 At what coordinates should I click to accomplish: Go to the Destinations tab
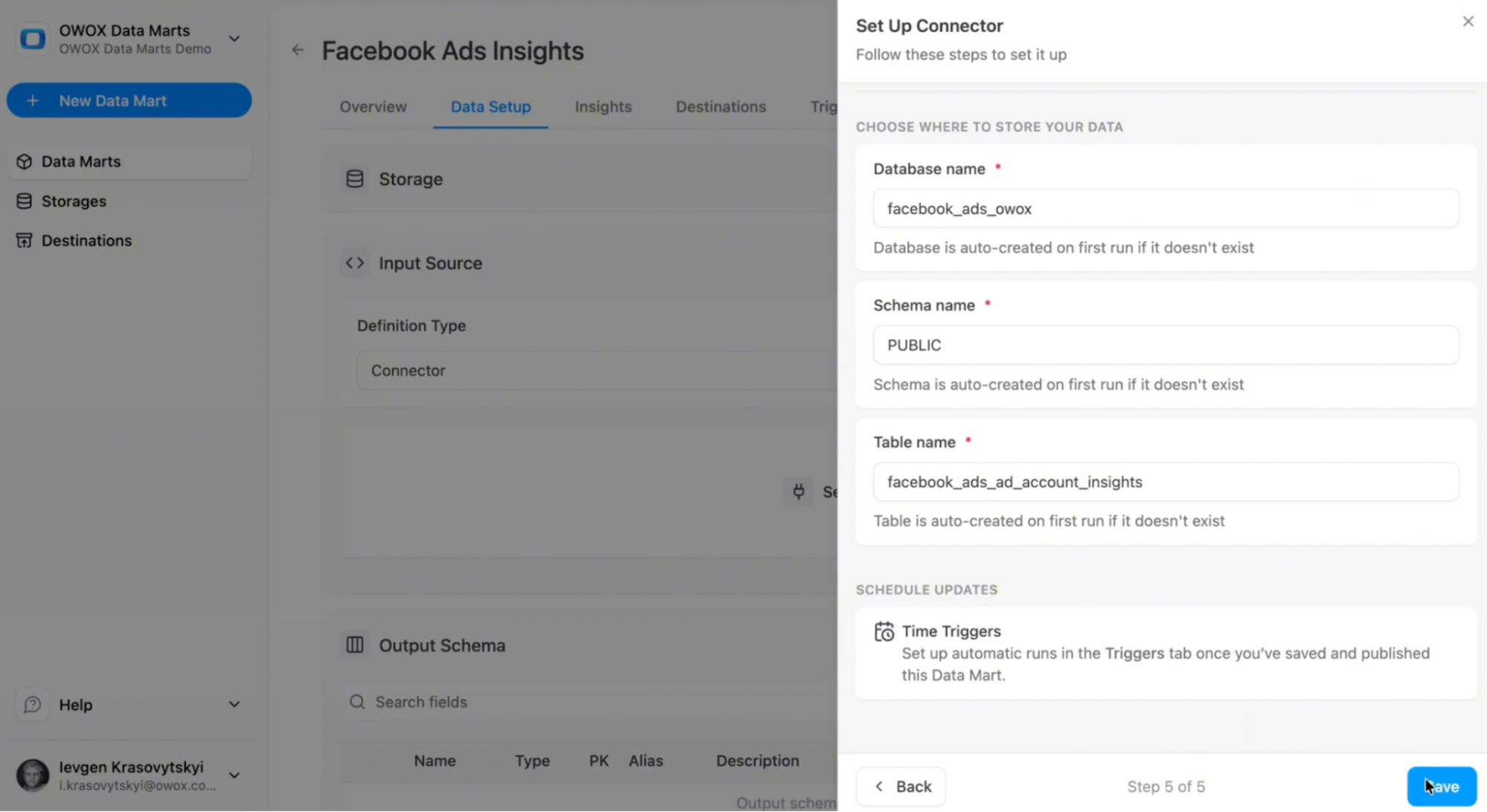tap(720, 106)
